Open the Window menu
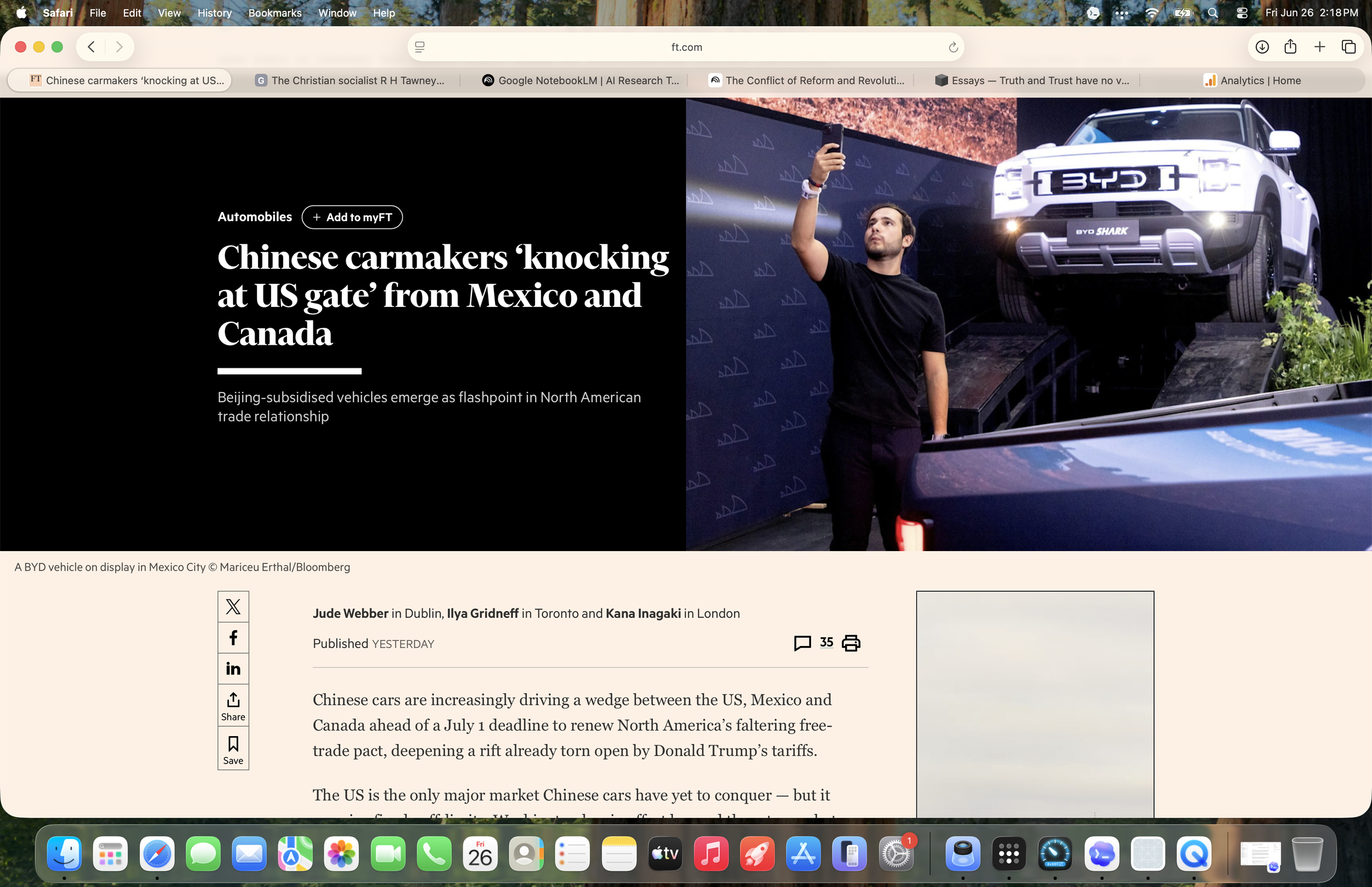 [x=338, y=13]
